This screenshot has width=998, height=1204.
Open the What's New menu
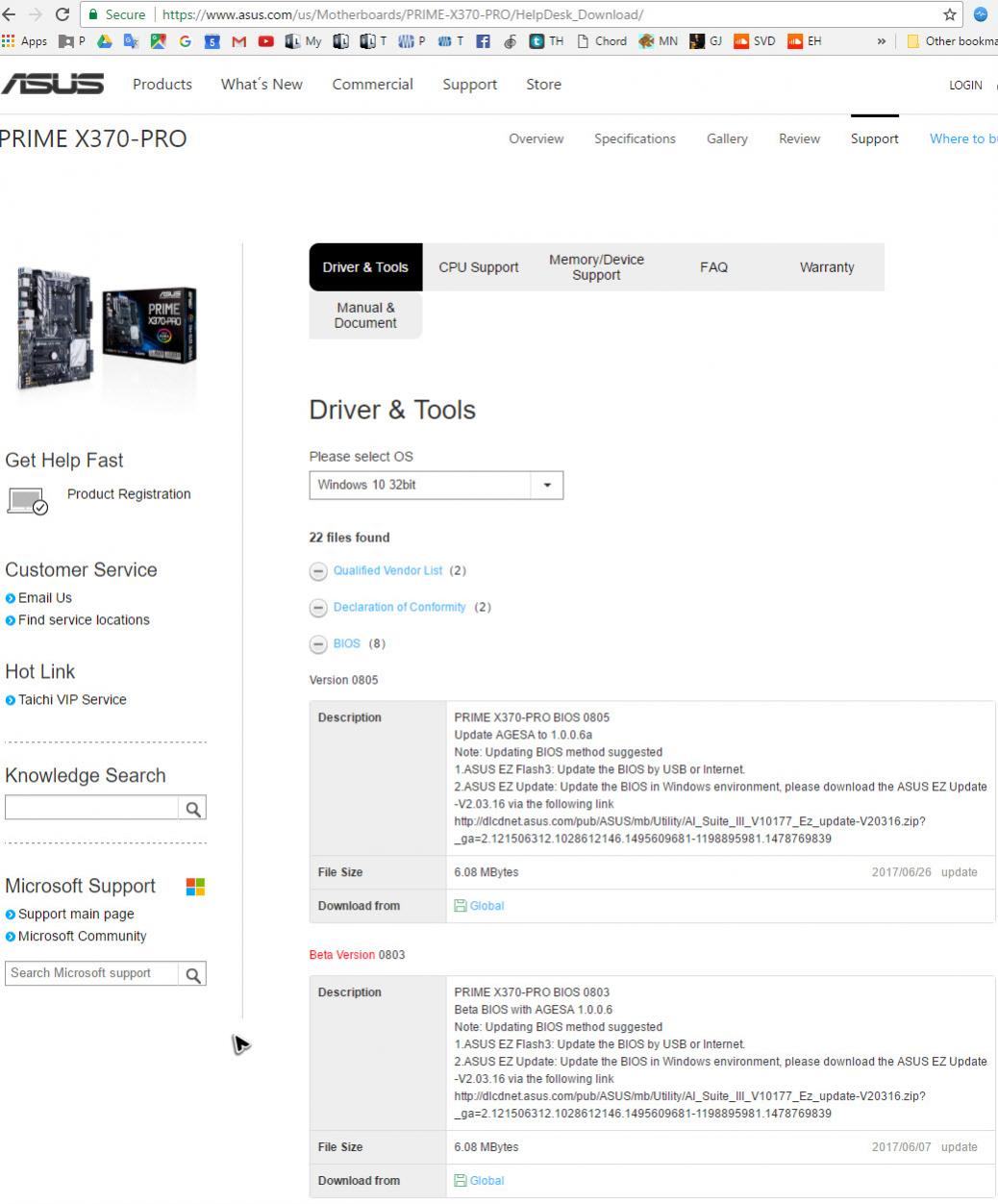262,84
